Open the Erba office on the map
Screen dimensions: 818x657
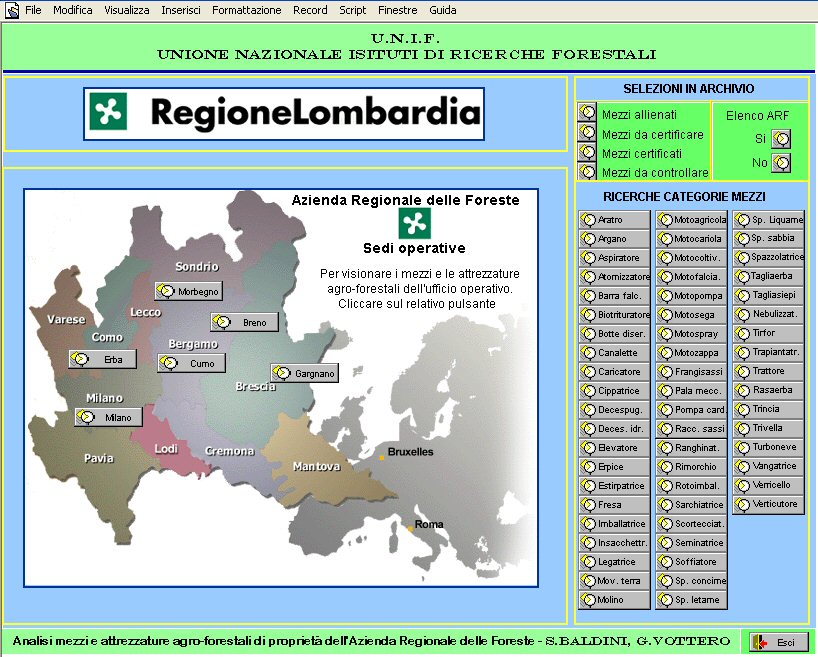[x=103, y=359]
